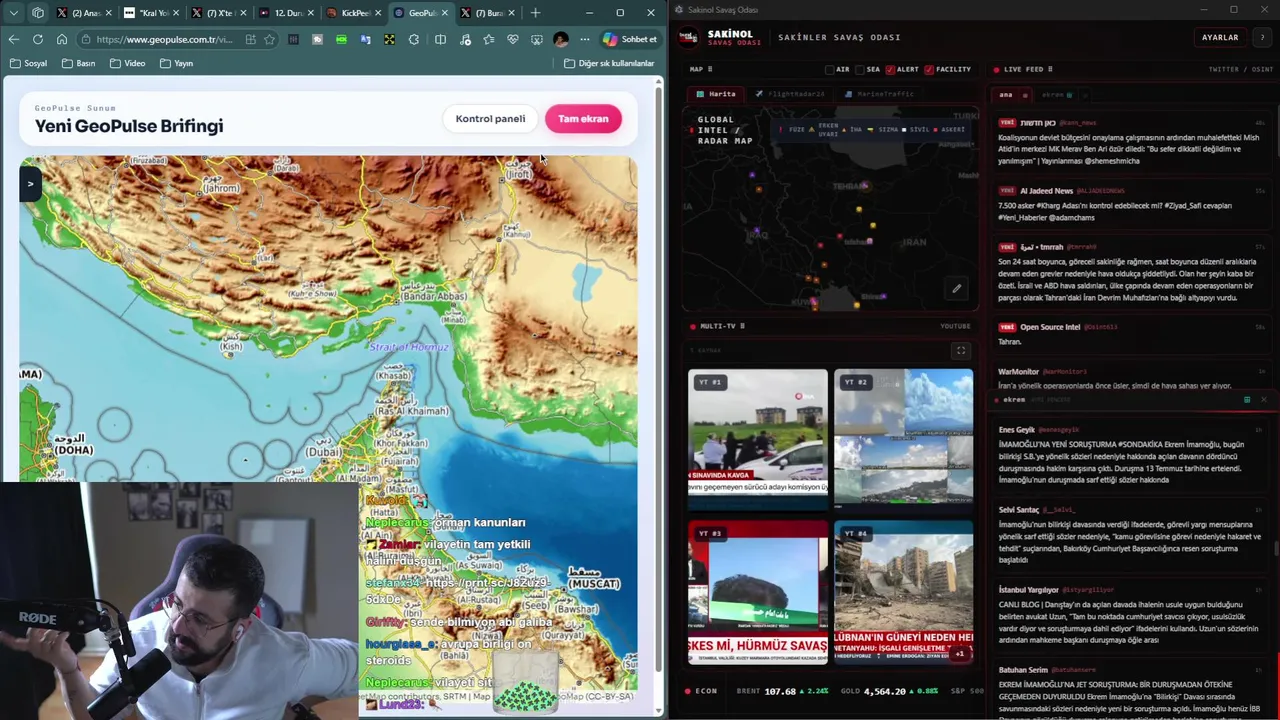Open the Favorites list icon in toolbar
The width and height of the screenshot is (1280, 720).
tap(488, 39)
